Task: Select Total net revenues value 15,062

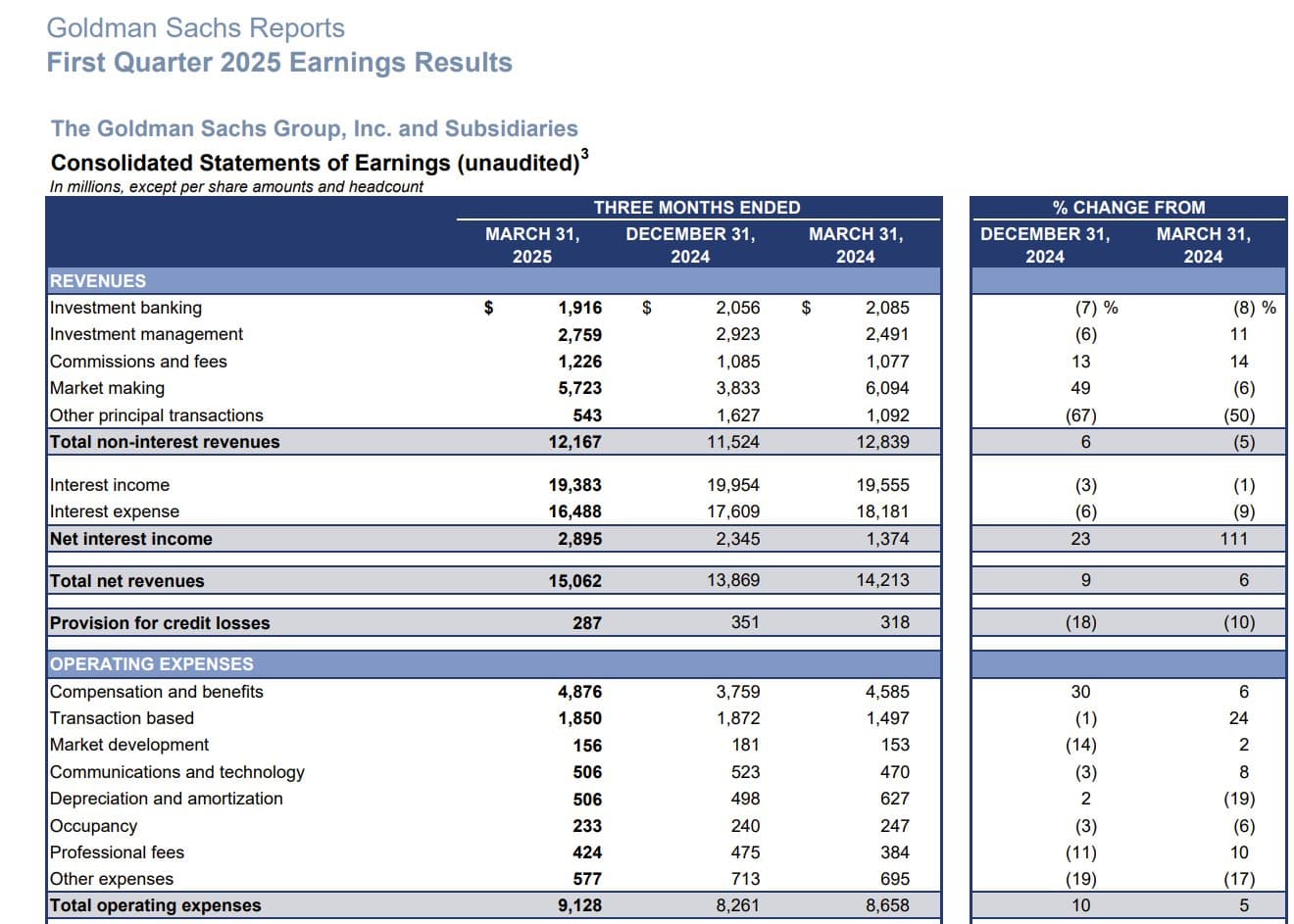Action: [x=575, y=581]
